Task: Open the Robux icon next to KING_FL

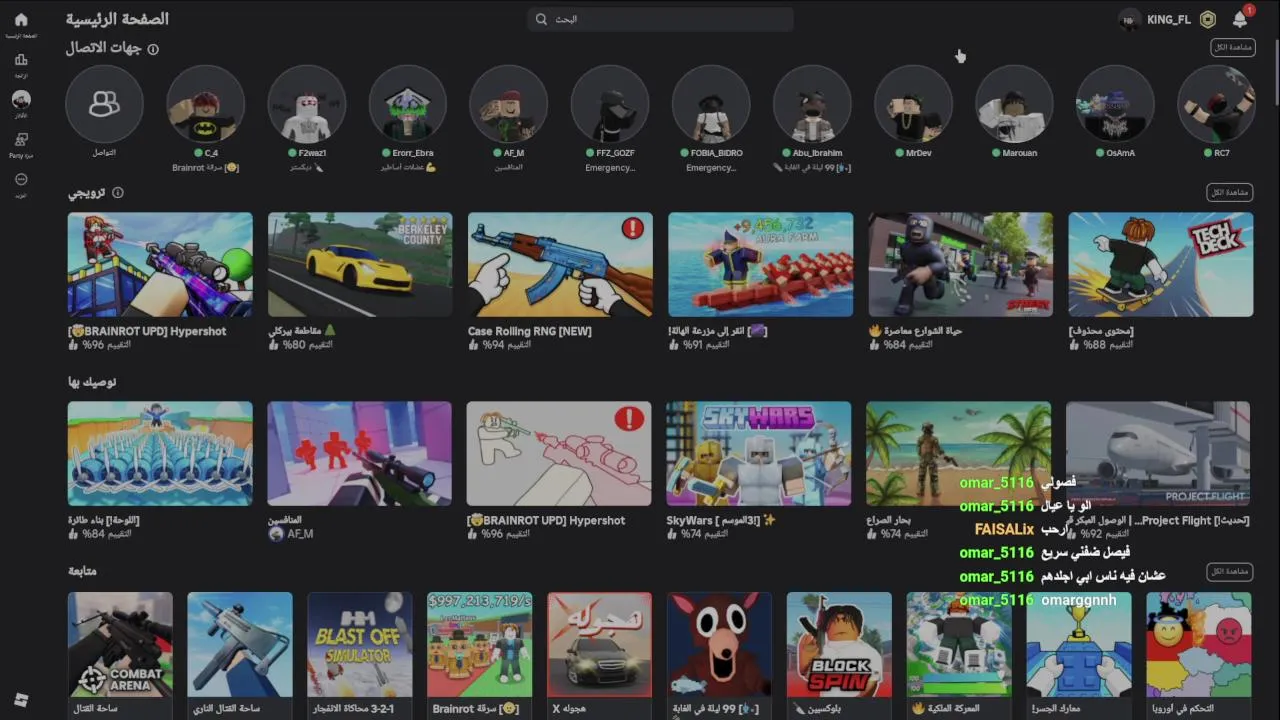Action: [1208, 20]
